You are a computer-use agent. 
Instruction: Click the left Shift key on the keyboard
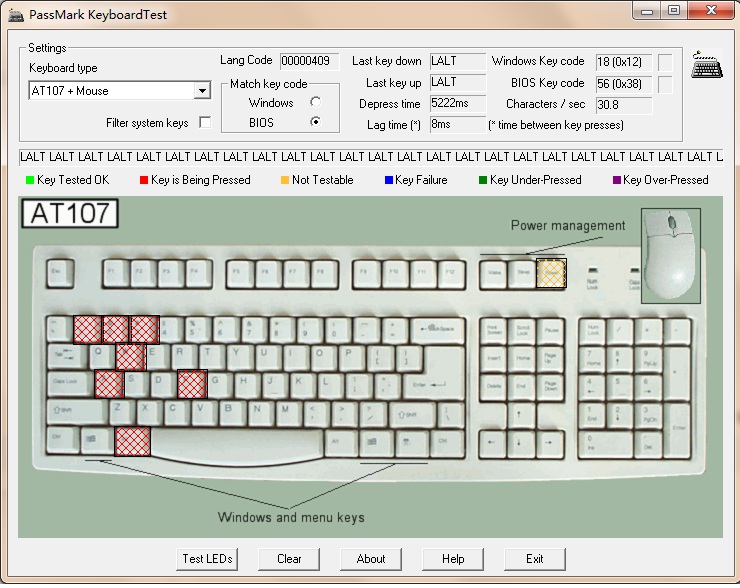(x=76, y=412)
